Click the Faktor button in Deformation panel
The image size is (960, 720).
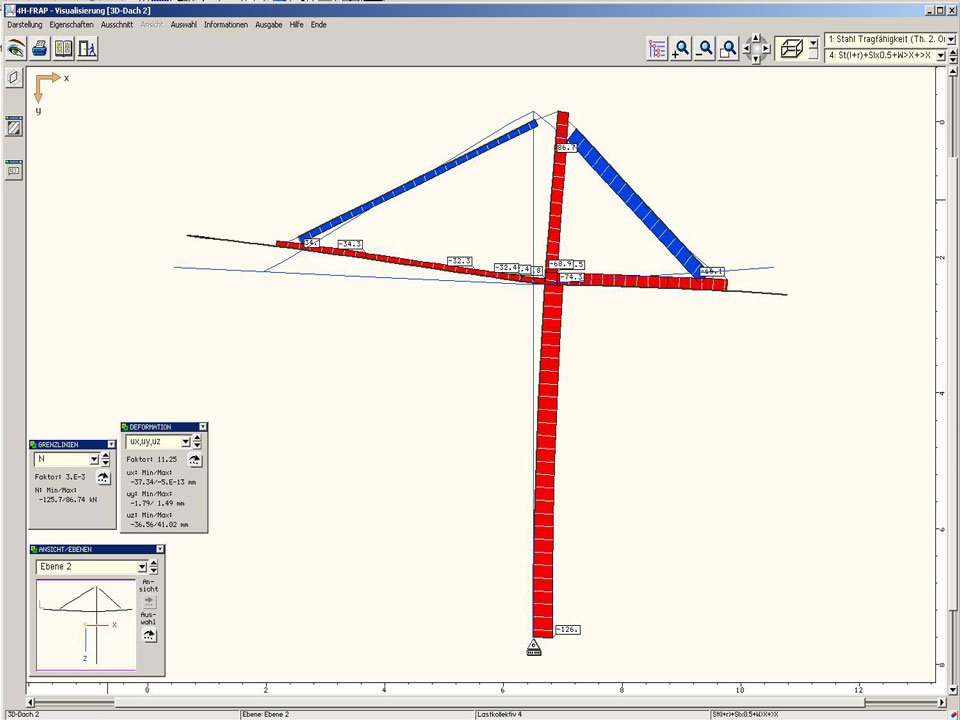[195, 460]
